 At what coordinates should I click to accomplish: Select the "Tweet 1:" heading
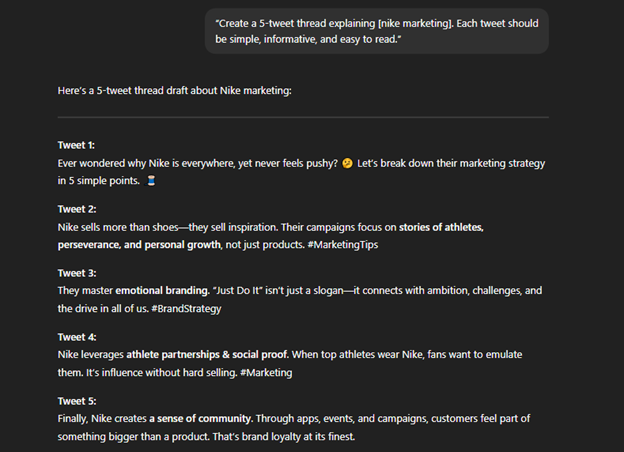(76, 145)
